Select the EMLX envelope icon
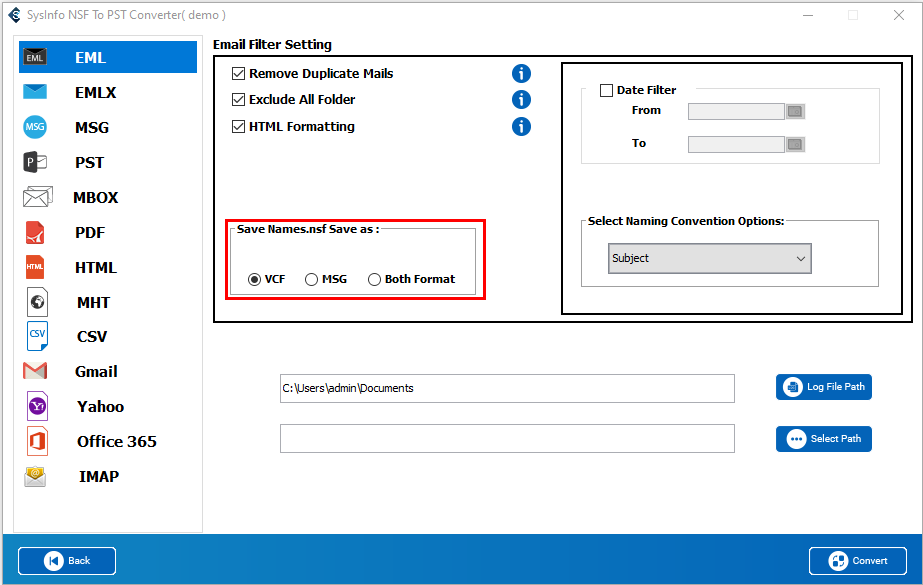923x585 pixels. coord(35,92)
